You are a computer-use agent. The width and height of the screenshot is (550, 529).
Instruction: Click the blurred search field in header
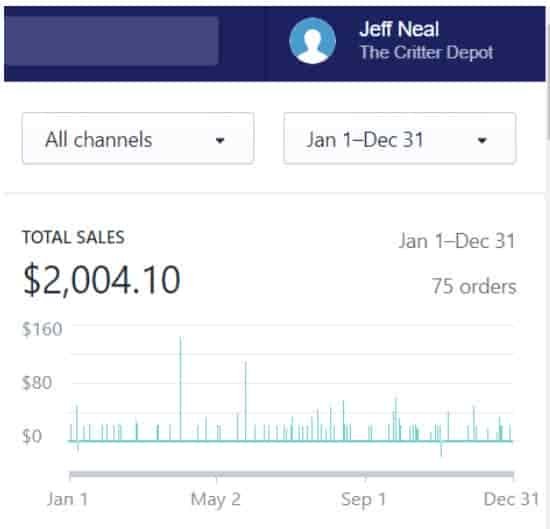pyautogui.click(x=112, y=41)
